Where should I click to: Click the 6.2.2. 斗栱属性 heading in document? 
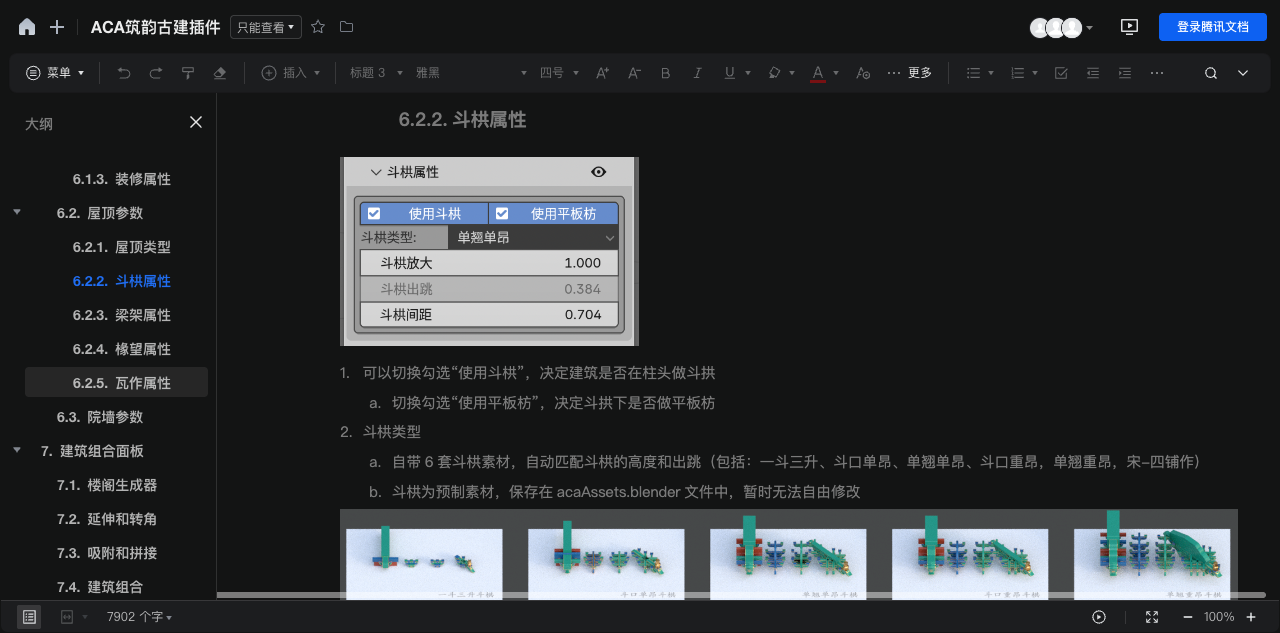[462, 120]
